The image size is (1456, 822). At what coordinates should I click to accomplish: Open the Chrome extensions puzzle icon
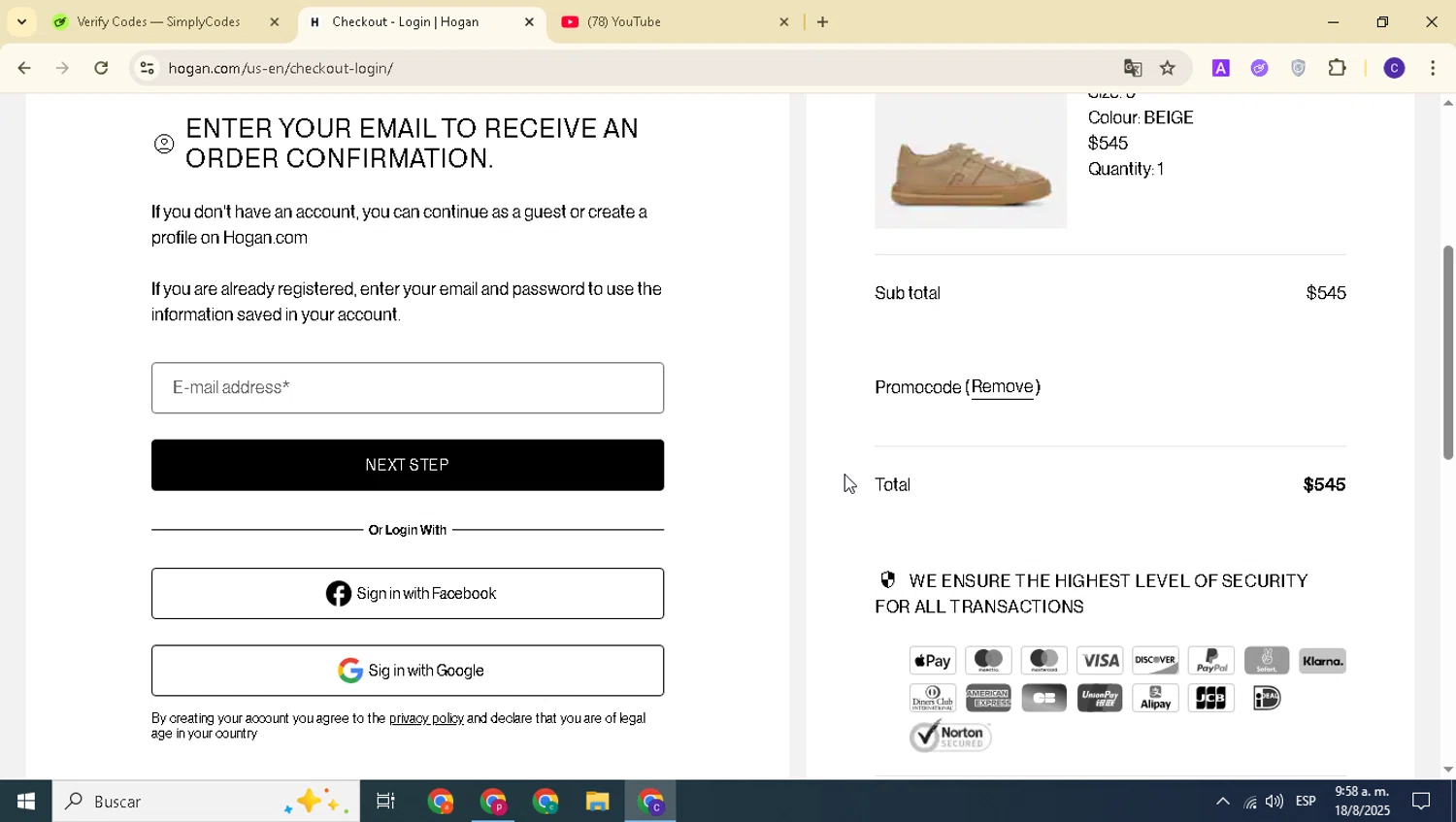pyautogui.click(x=1338, y=68)
